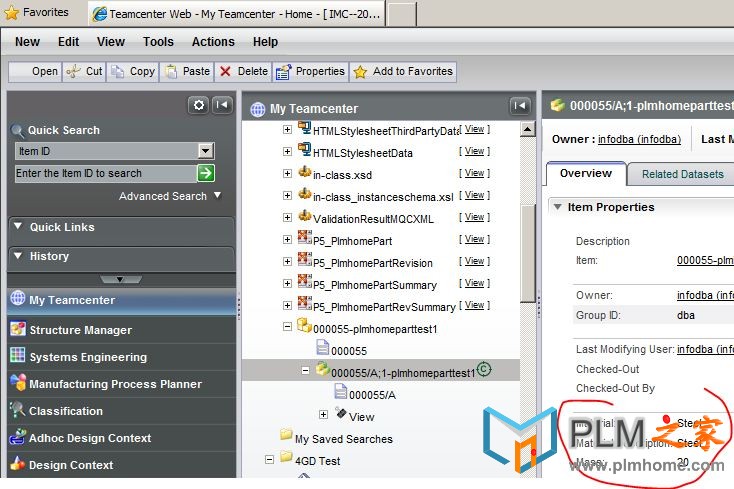
Task: Collapse the 000055/A;1-plmhomeparttest1 node
Action: point(305,371)
